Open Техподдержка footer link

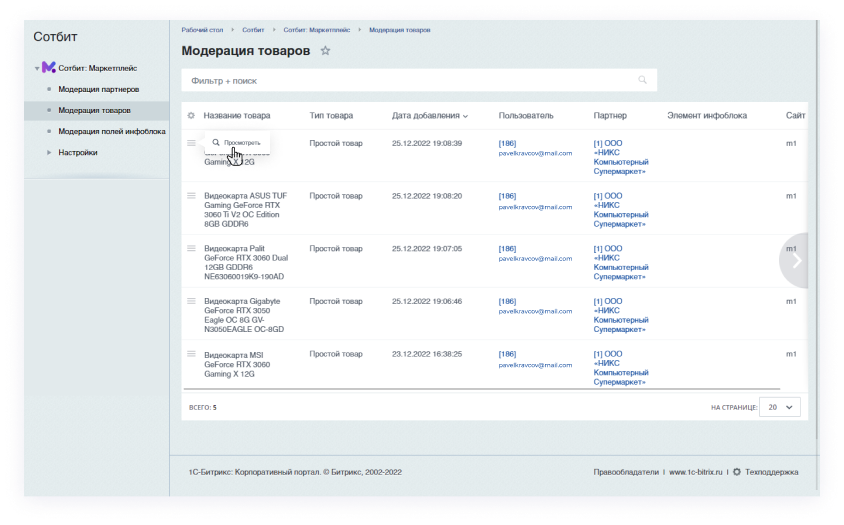tap(771, 472)
